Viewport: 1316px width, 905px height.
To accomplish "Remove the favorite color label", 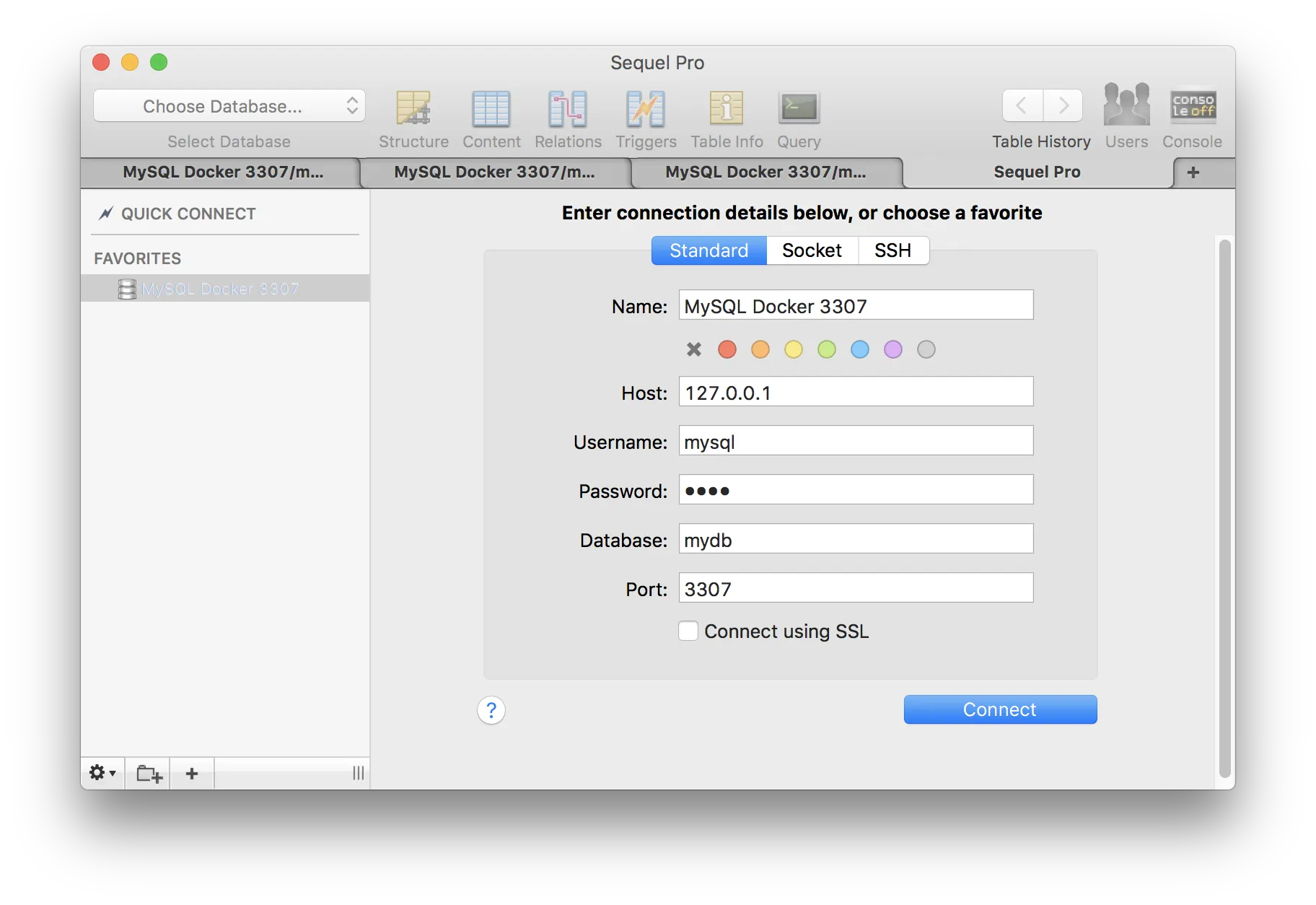I will (694, 349).
